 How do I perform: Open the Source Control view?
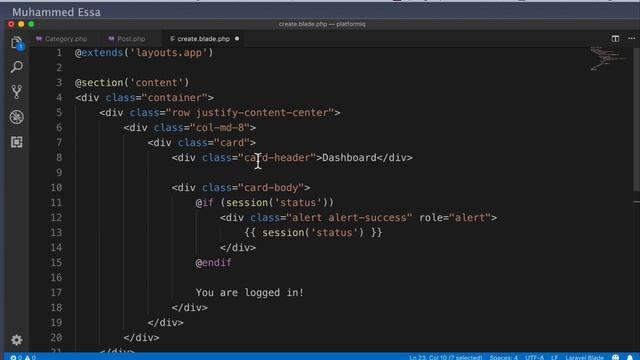click(16, 92)
